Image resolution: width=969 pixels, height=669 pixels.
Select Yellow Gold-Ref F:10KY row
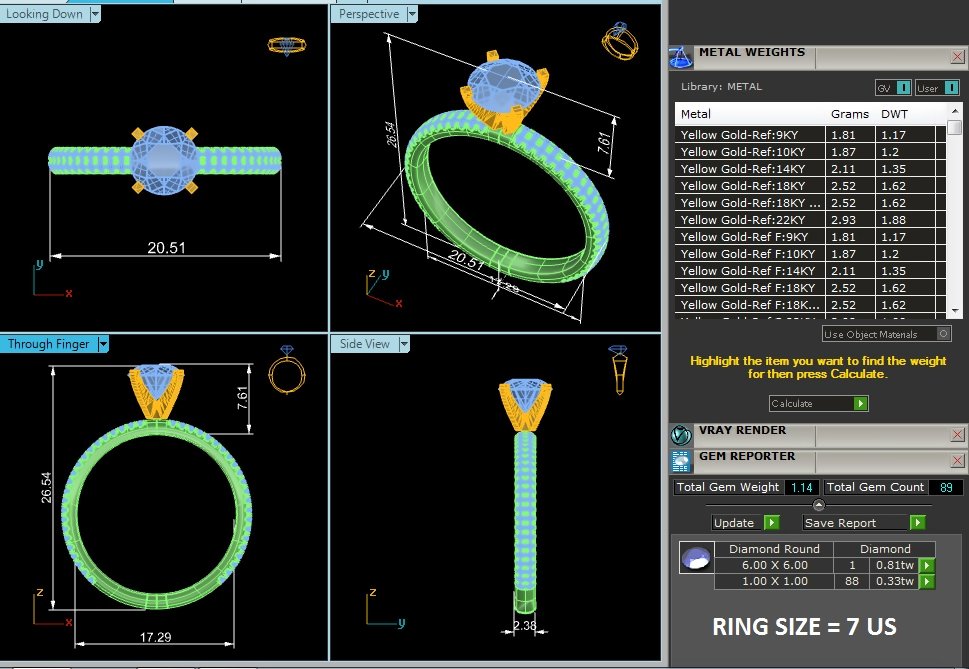point(810,254)
